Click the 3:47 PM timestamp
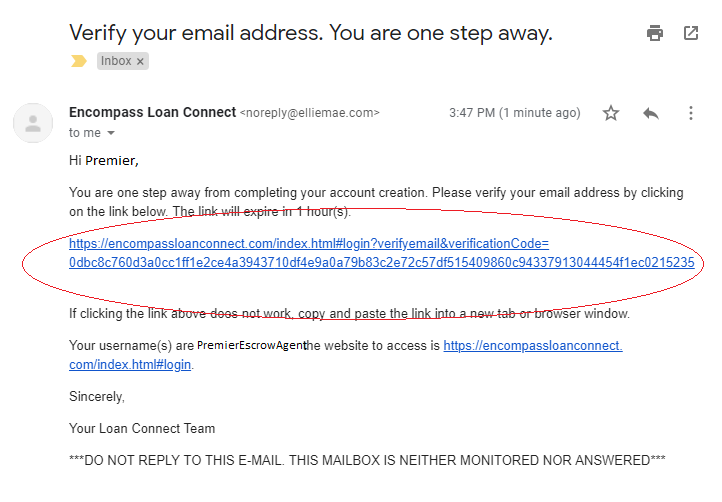This screenshot has width=722, height=502. (x=514, y=113)
